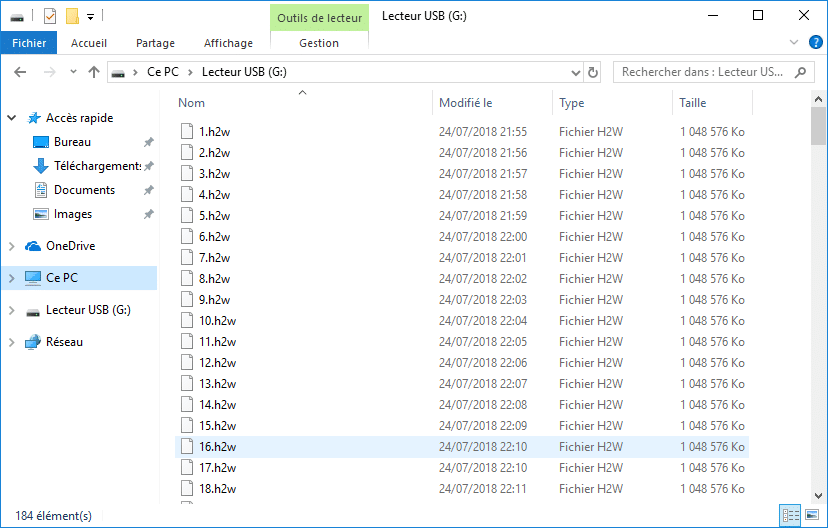
Task: Switch to the Affichage ribbon tab
Action: click(x=228, y=43)
